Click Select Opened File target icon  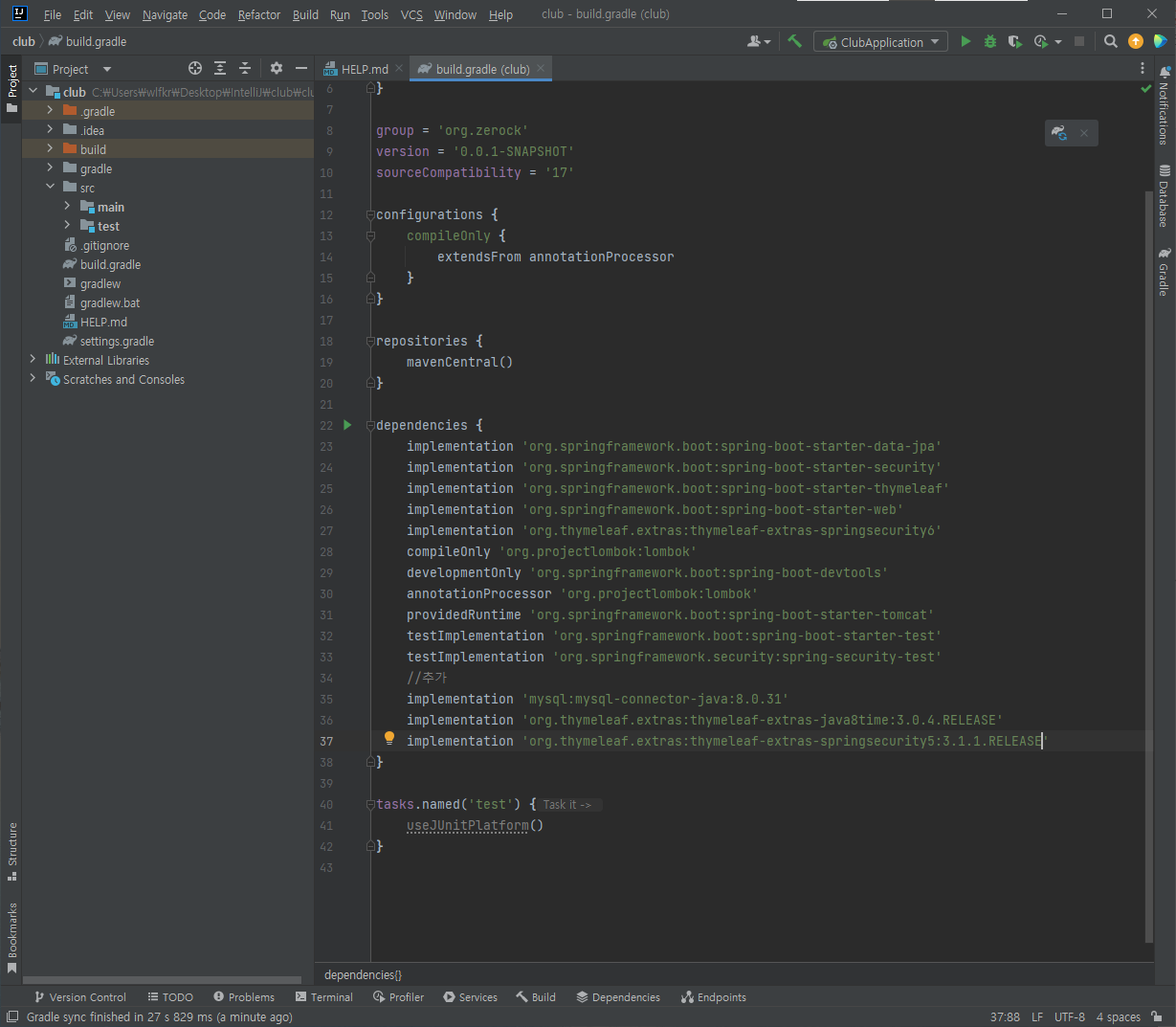(195, 68)
